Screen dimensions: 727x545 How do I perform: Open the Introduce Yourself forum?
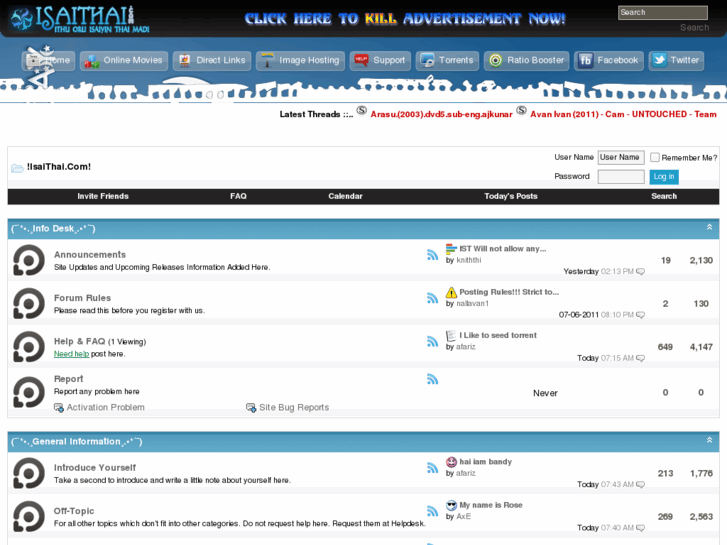point(95,468)
